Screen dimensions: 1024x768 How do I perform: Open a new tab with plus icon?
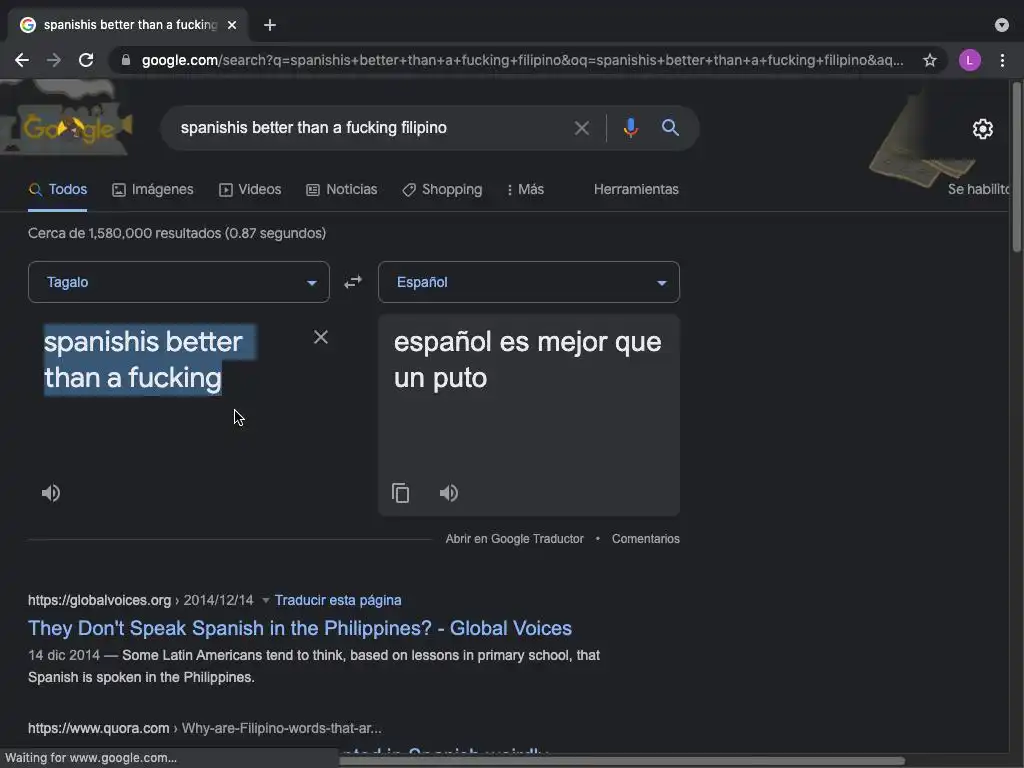(x=270, y=25)
